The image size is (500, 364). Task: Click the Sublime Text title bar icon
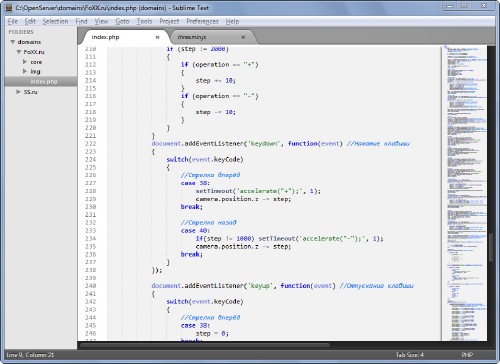pos(10,8)
